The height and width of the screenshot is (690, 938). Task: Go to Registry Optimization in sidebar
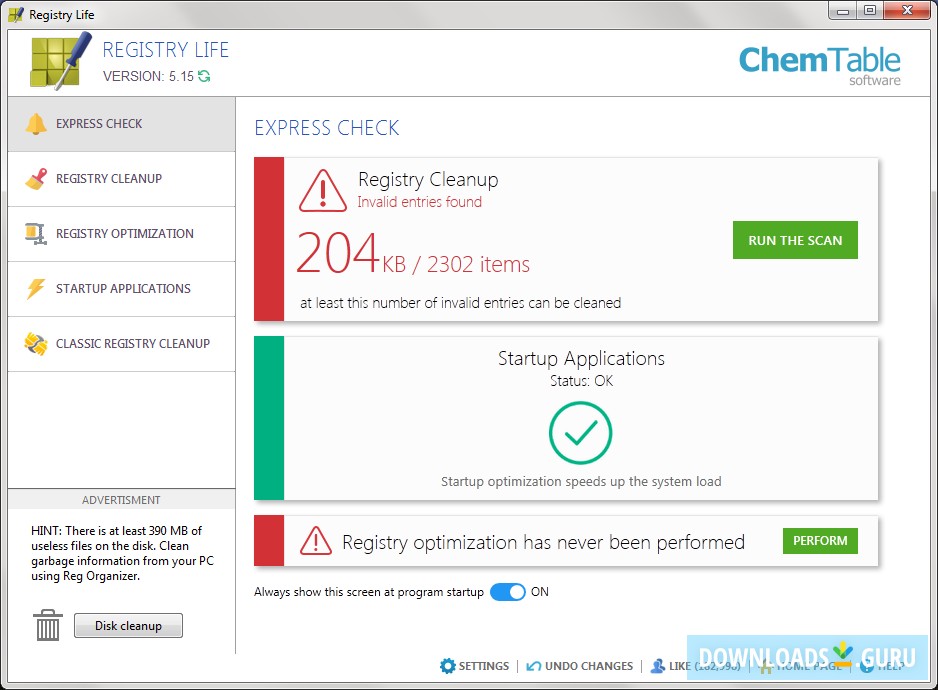(x=121, y=234)
